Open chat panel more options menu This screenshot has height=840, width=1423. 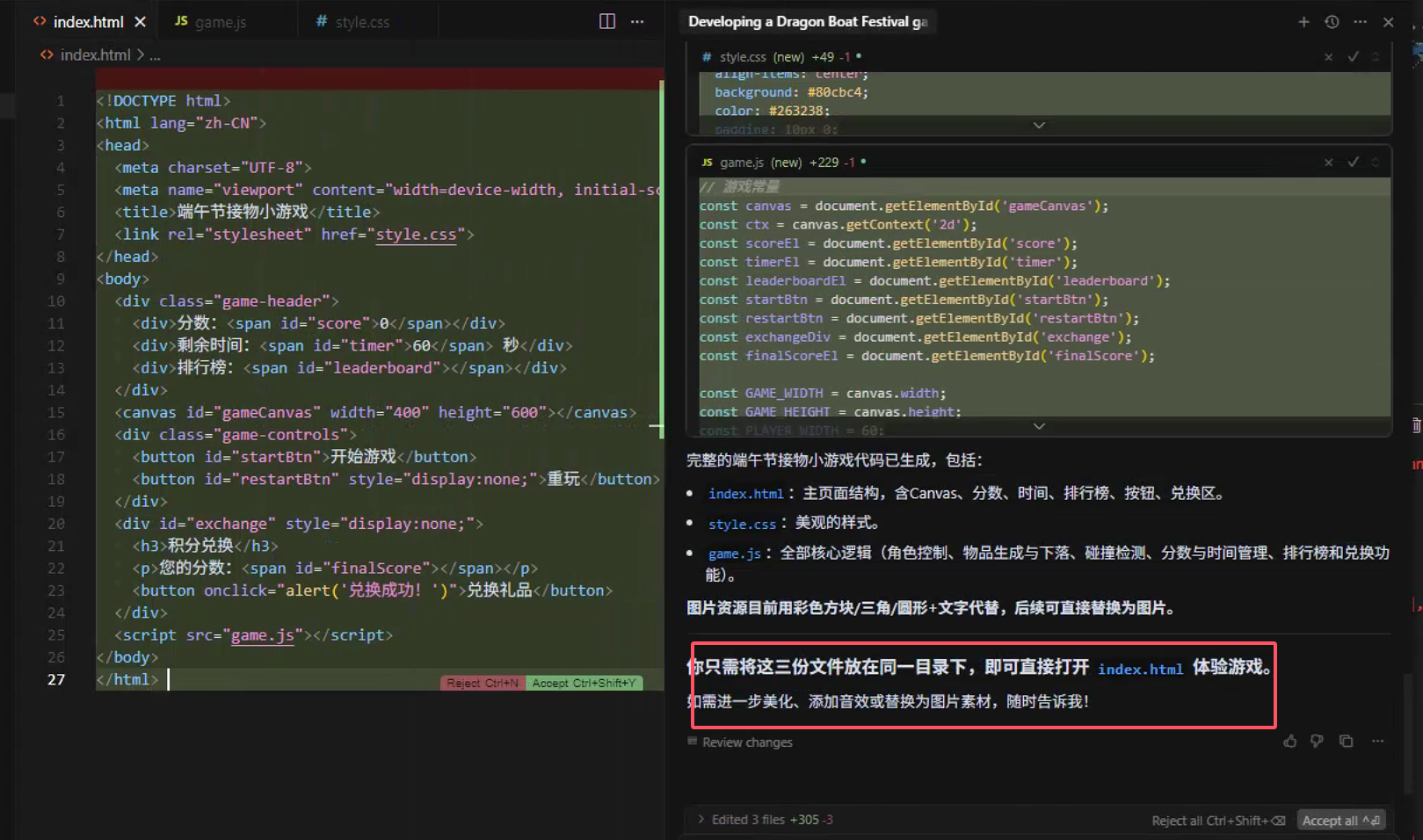tap(1360, 22)
